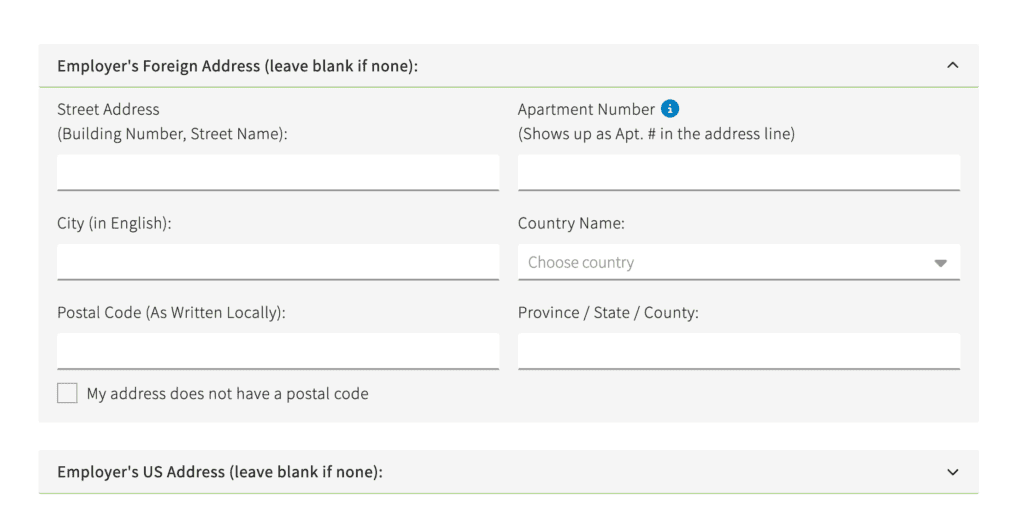Screen dimensions: 1024x528
Task: Focus the Province / State / County field
Action: [x=738, y=351]
